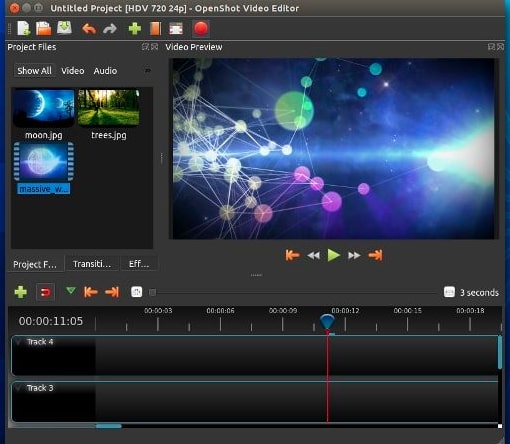The width and height of the screenshot is (510, 444).
Task: Open Track 4 menu arrow
Action: pos(18,342)
